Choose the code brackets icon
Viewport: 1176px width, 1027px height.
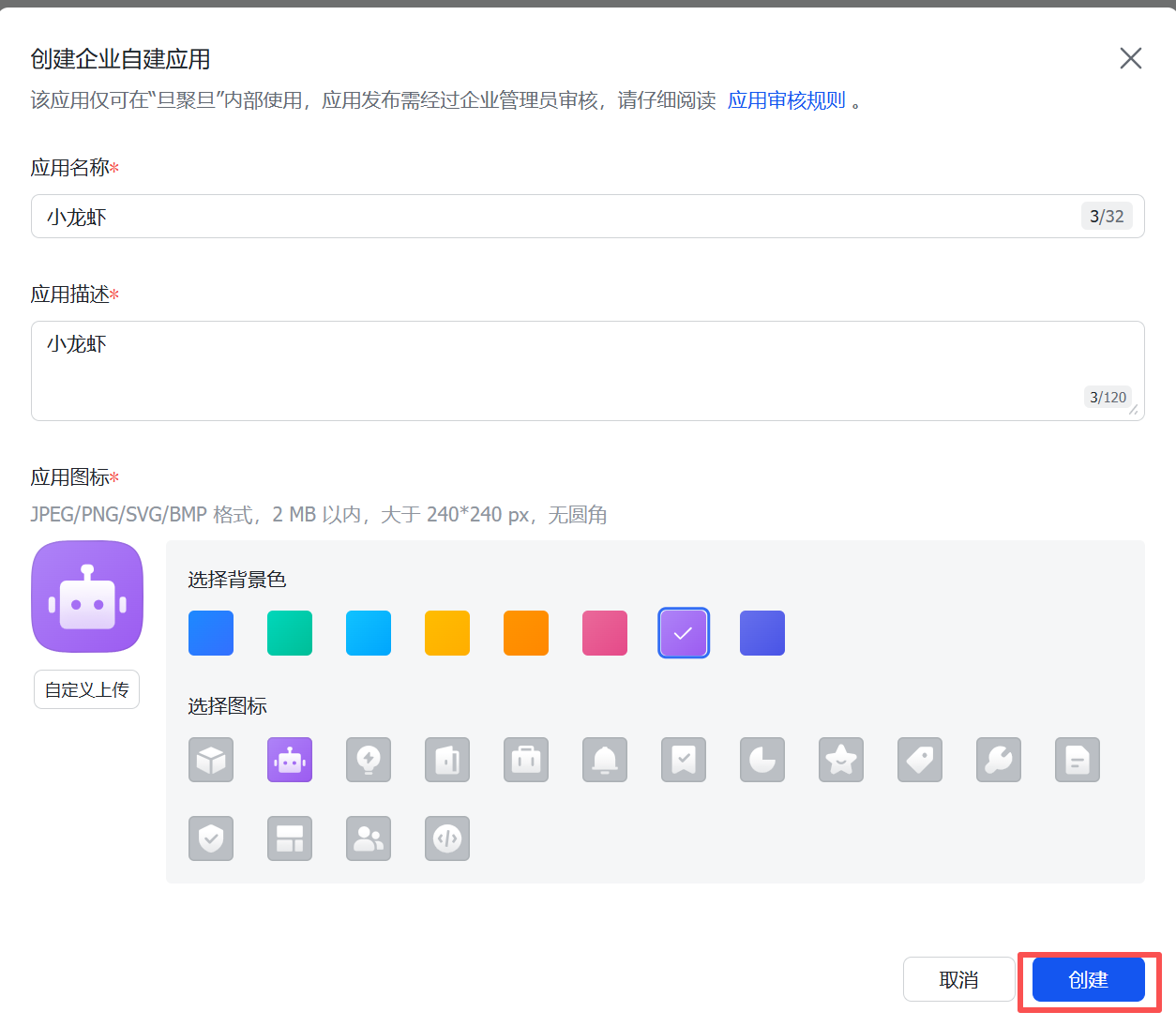click(447, 838)
